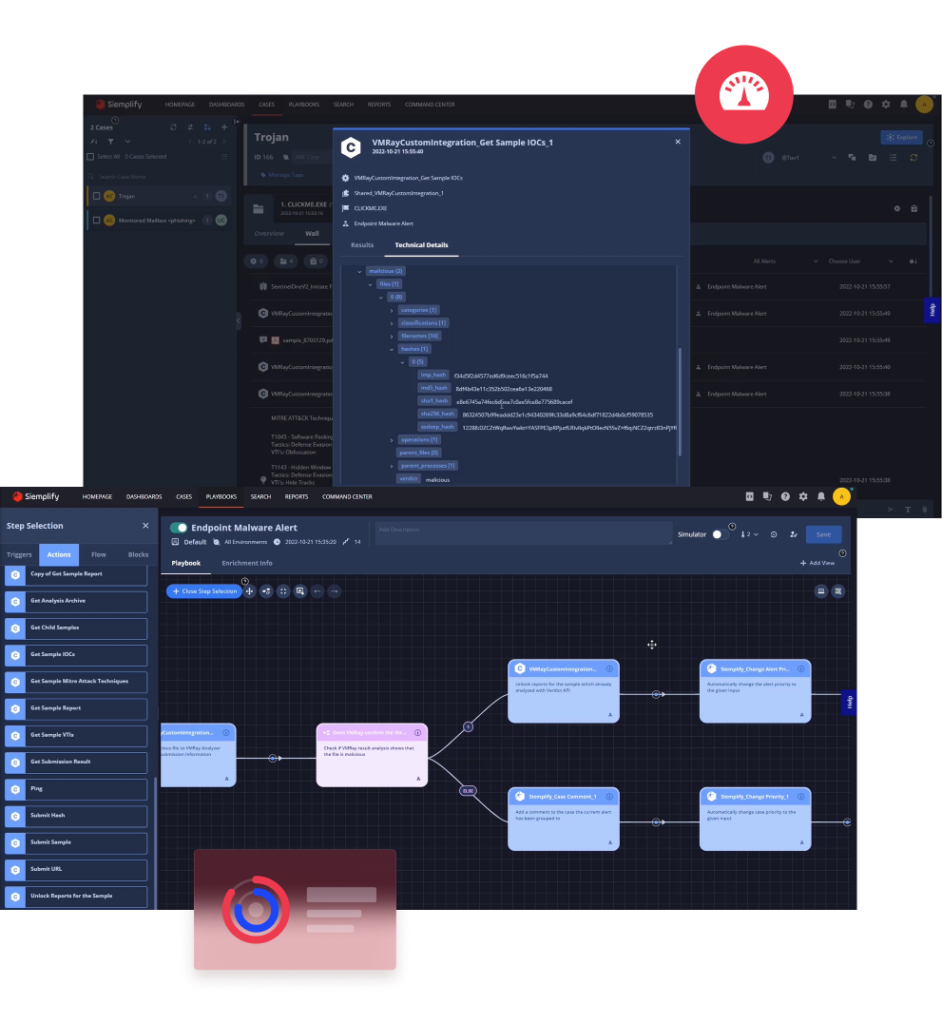This screenshot has height=1024, width=942.
Task: Click the fit-to-screen icon in playbook toolbar
Action: 283,591
